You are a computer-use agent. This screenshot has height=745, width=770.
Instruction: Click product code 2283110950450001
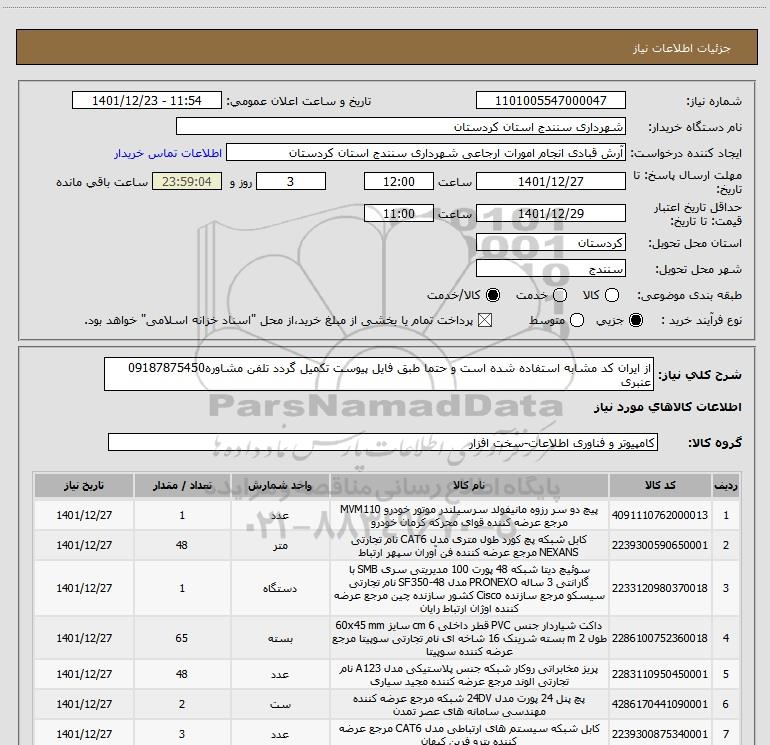coord(660,674)
